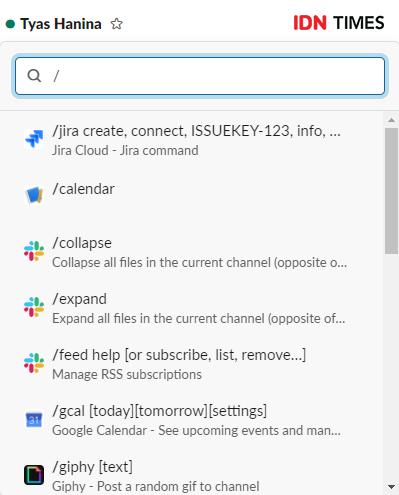Click the Jira Cloud icon
This screenshot has height=495, width=399.
click(34, 138)
